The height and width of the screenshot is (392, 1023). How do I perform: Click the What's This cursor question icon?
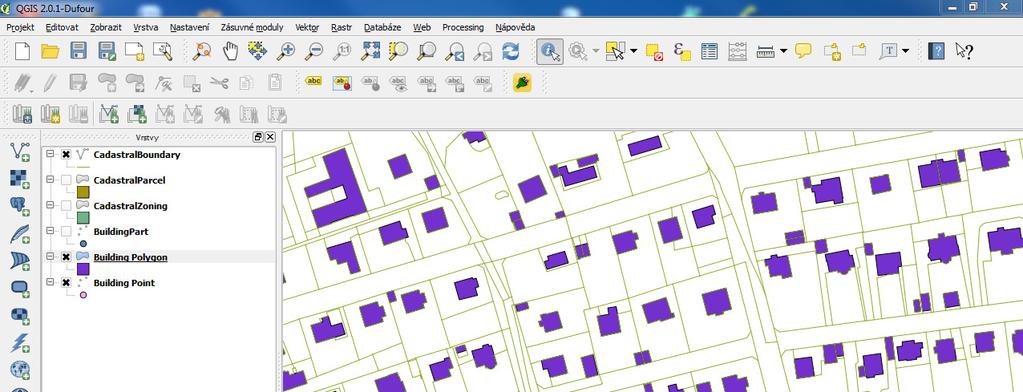coord(964,51)
